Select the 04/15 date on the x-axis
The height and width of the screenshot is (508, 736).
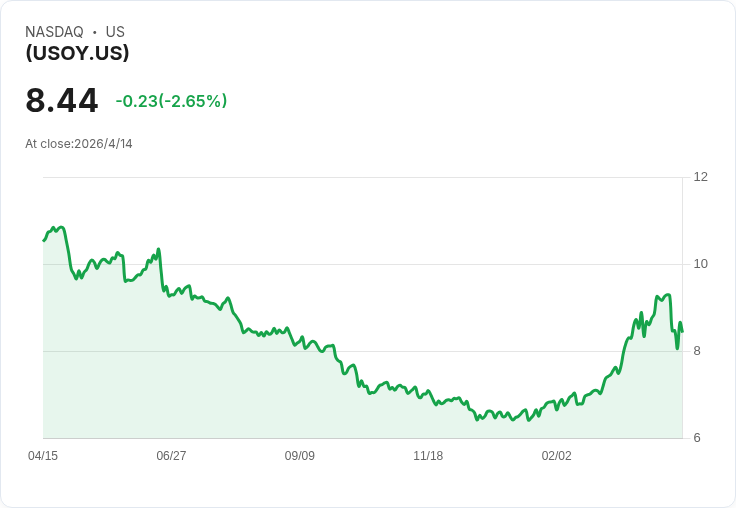[x=43, y=456]
